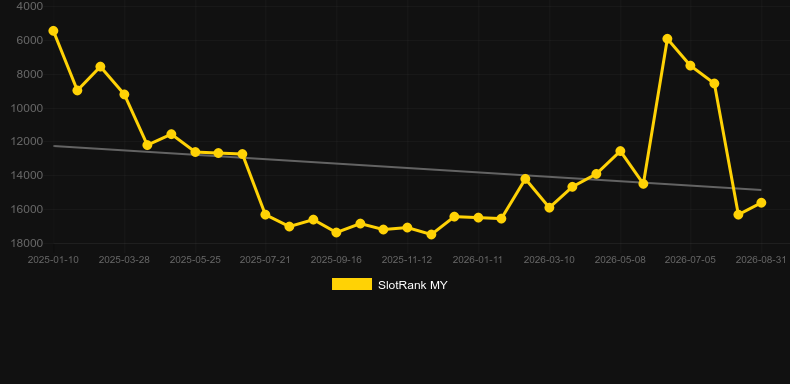Choose the data point above 2026-01-11
This screenshot has width=790, height=384.
(x=478, y=218)
